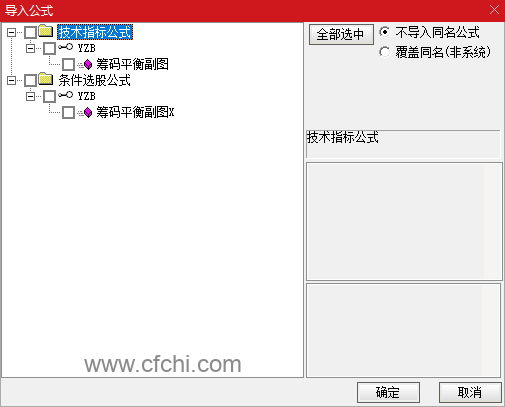Click the magenta cube icon for 筹码平衡副图X
The height and width of the screenshot is (407, 505).
[88, 112]
